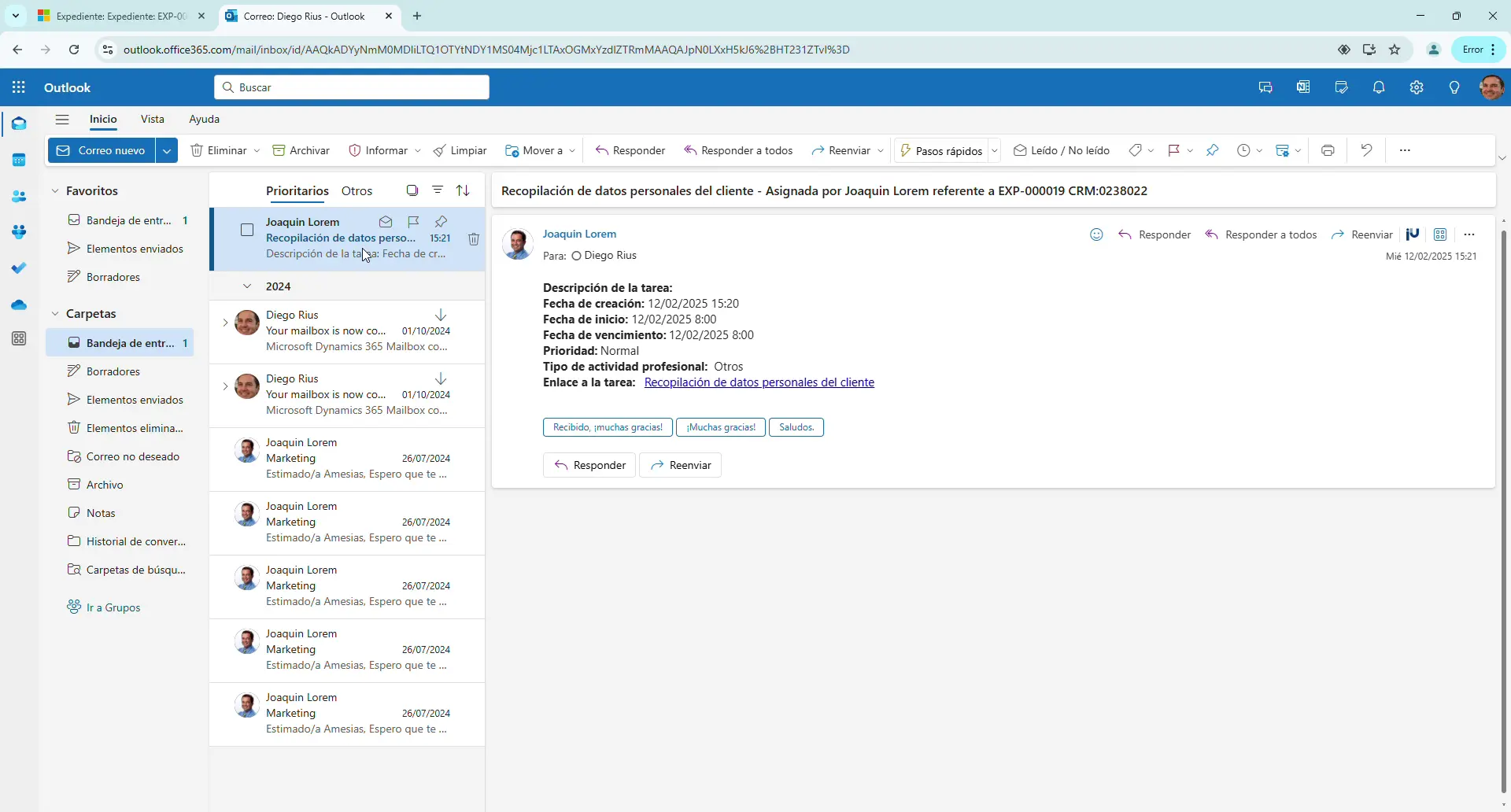
Task: Click the suggested reply "¡Muchas gracias!"
Action: [x=720, y=427]
